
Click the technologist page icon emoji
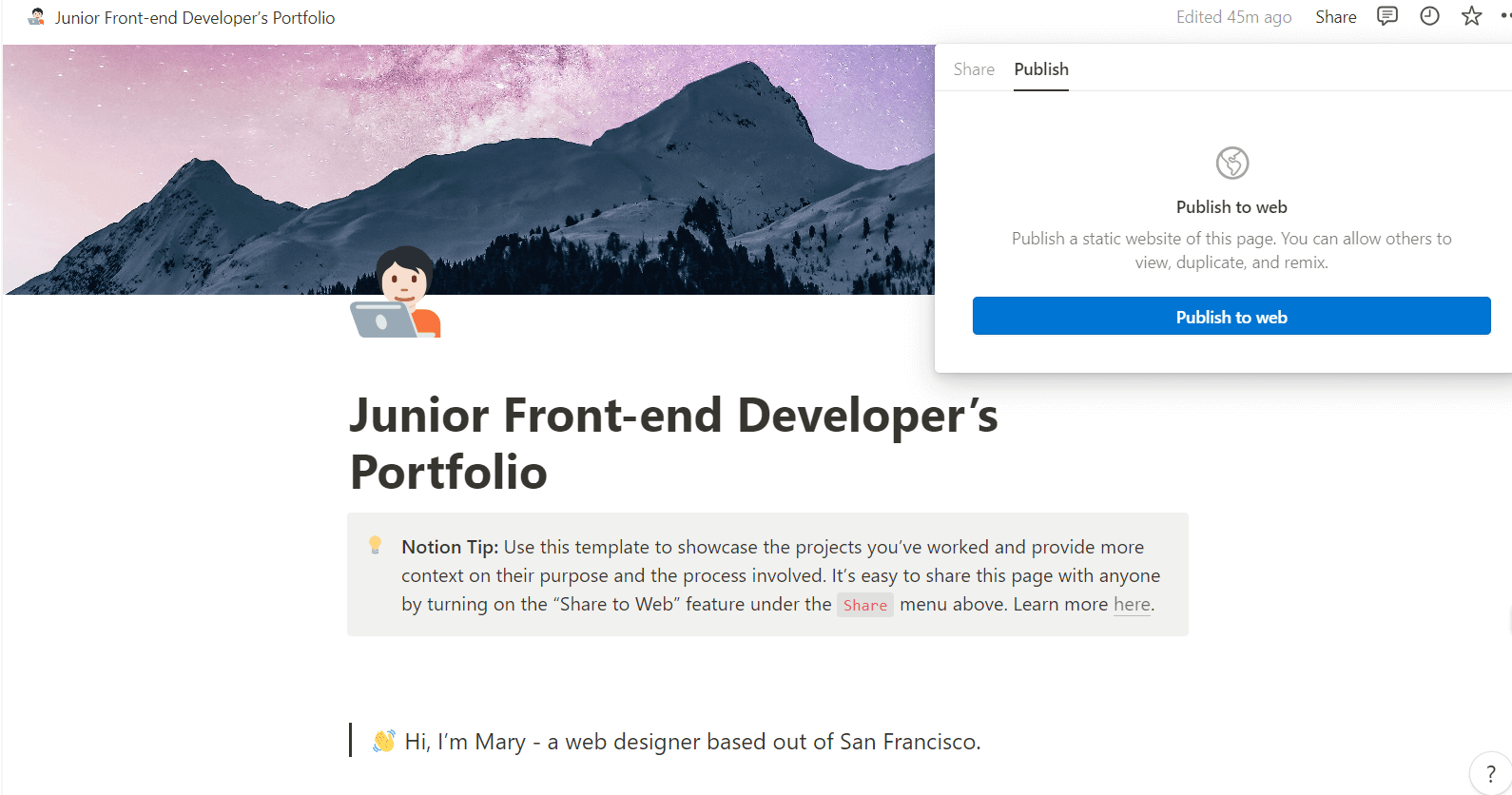point(397,294)
